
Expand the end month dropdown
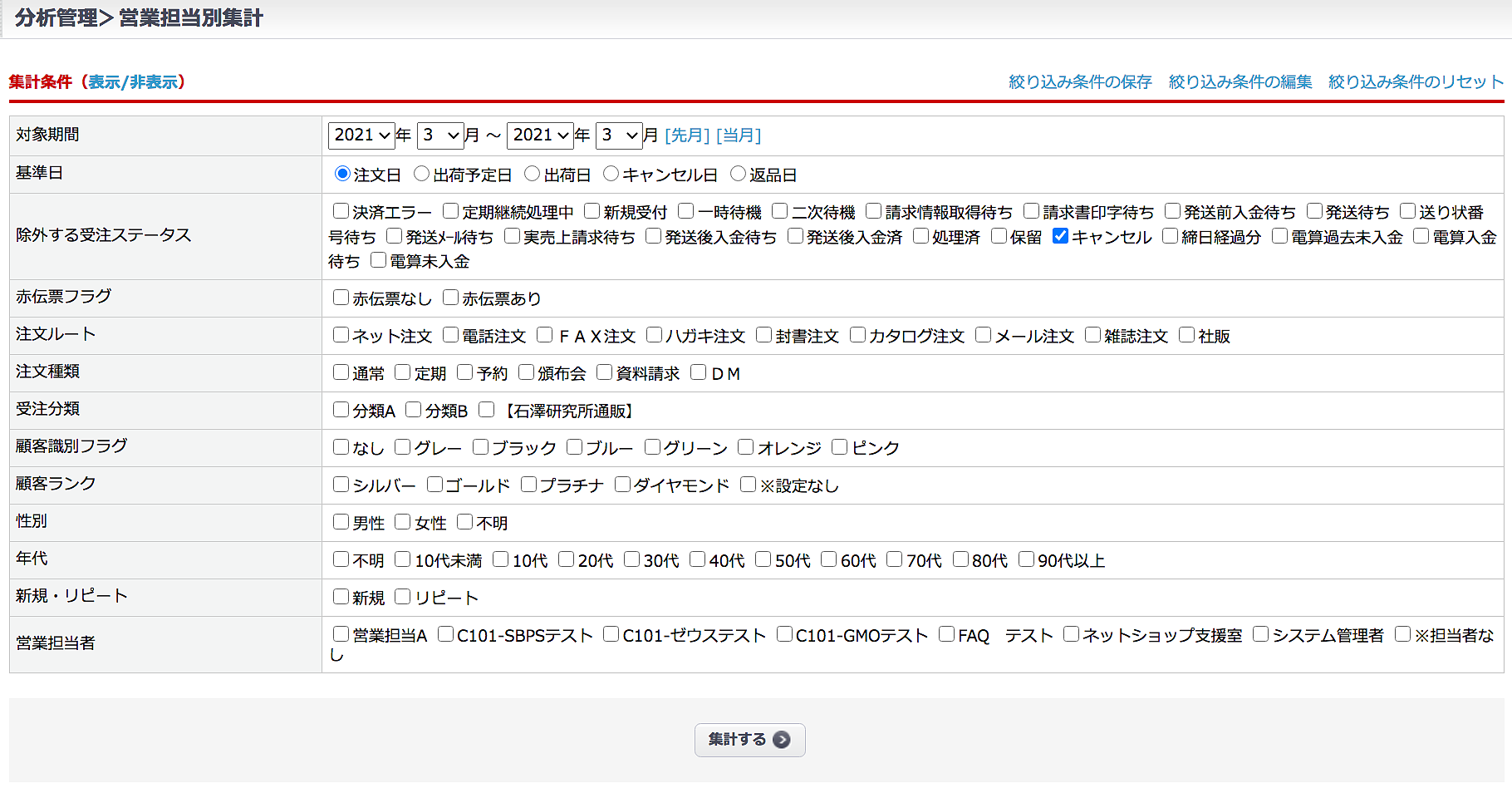click(620, 135)
